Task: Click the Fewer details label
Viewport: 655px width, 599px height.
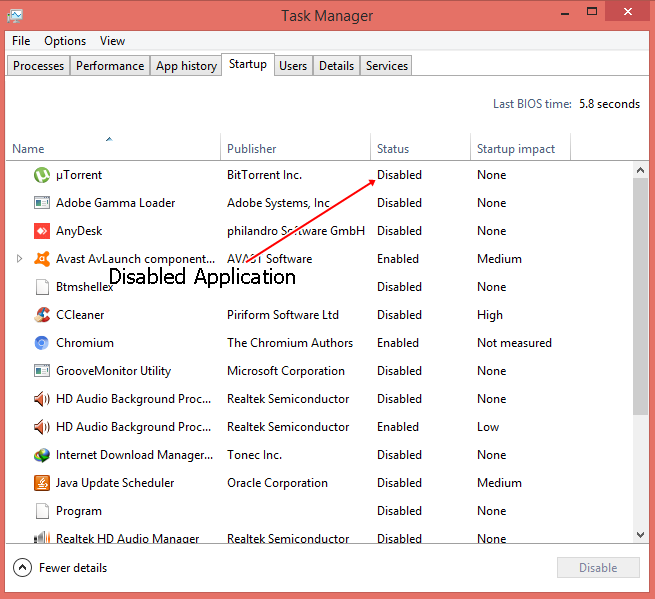Action: (73, 568)
